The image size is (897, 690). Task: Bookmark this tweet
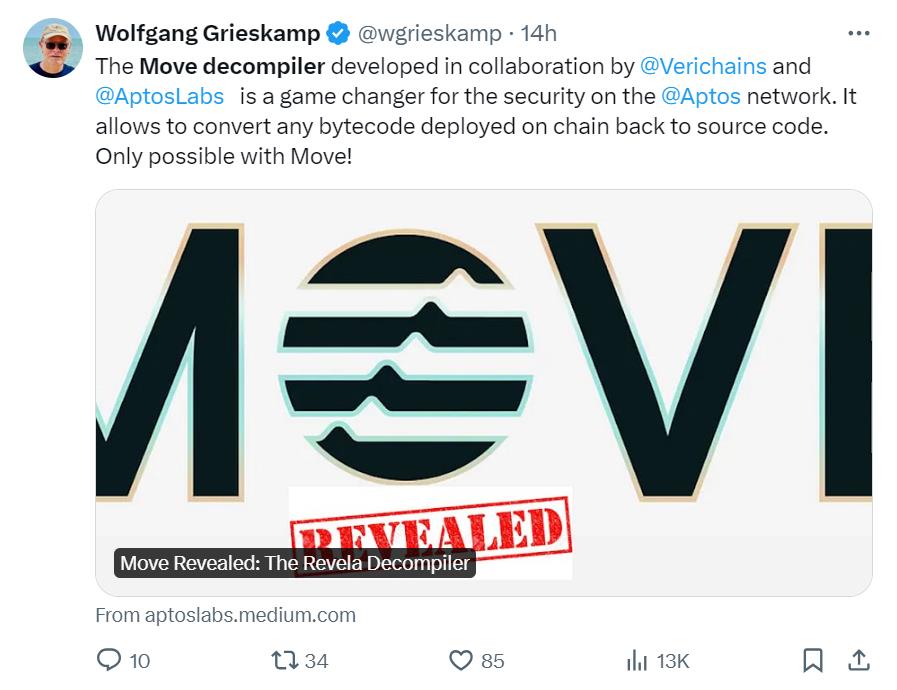tap(813, 660)
